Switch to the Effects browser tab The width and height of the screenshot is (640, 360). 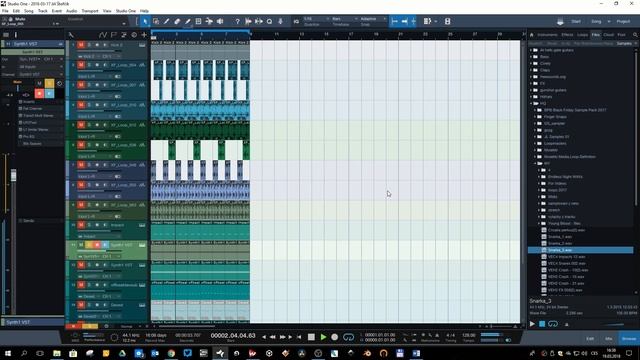(567, 35)
